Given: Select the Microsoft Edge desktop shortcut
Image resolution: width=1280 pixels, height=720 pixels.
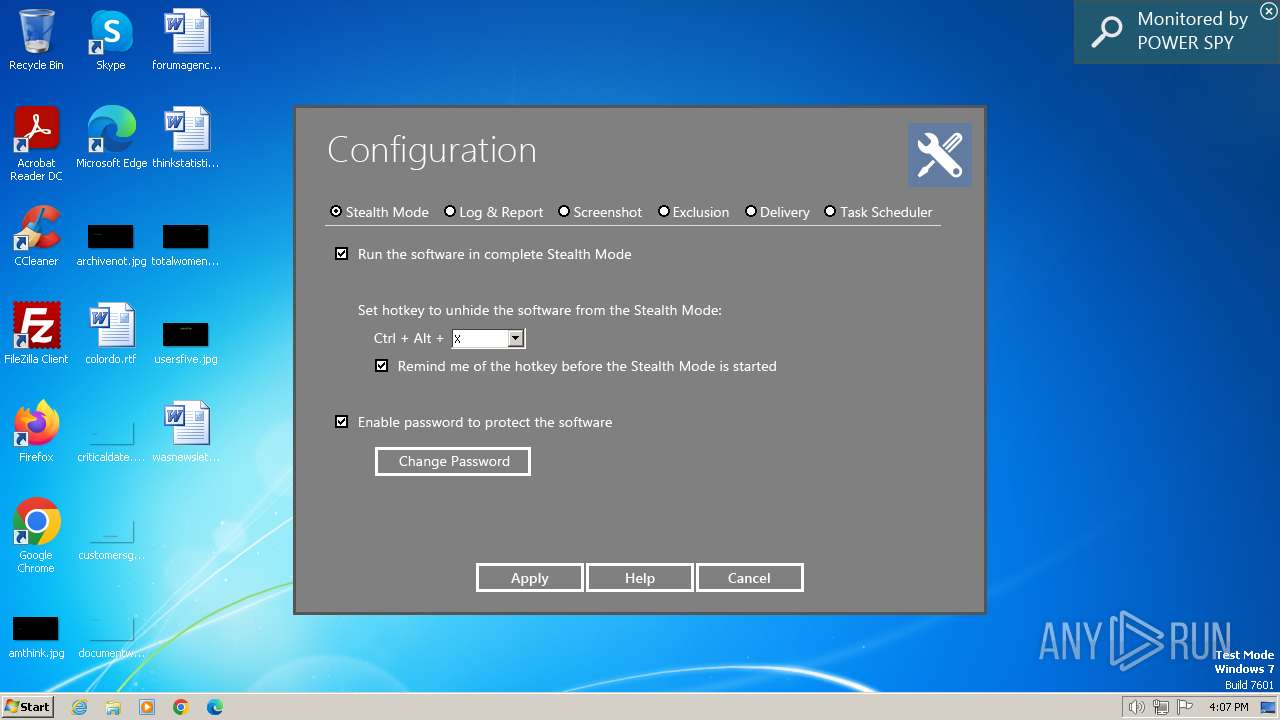Looking at the screenshot, I should 111,138.
